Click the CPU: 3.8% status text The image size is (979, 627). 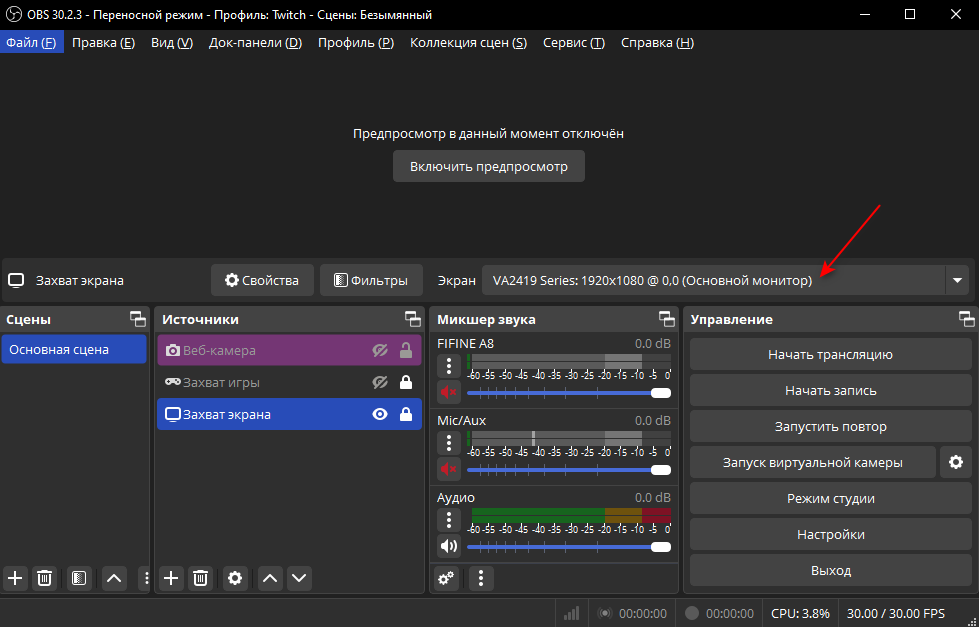(800, 613)
